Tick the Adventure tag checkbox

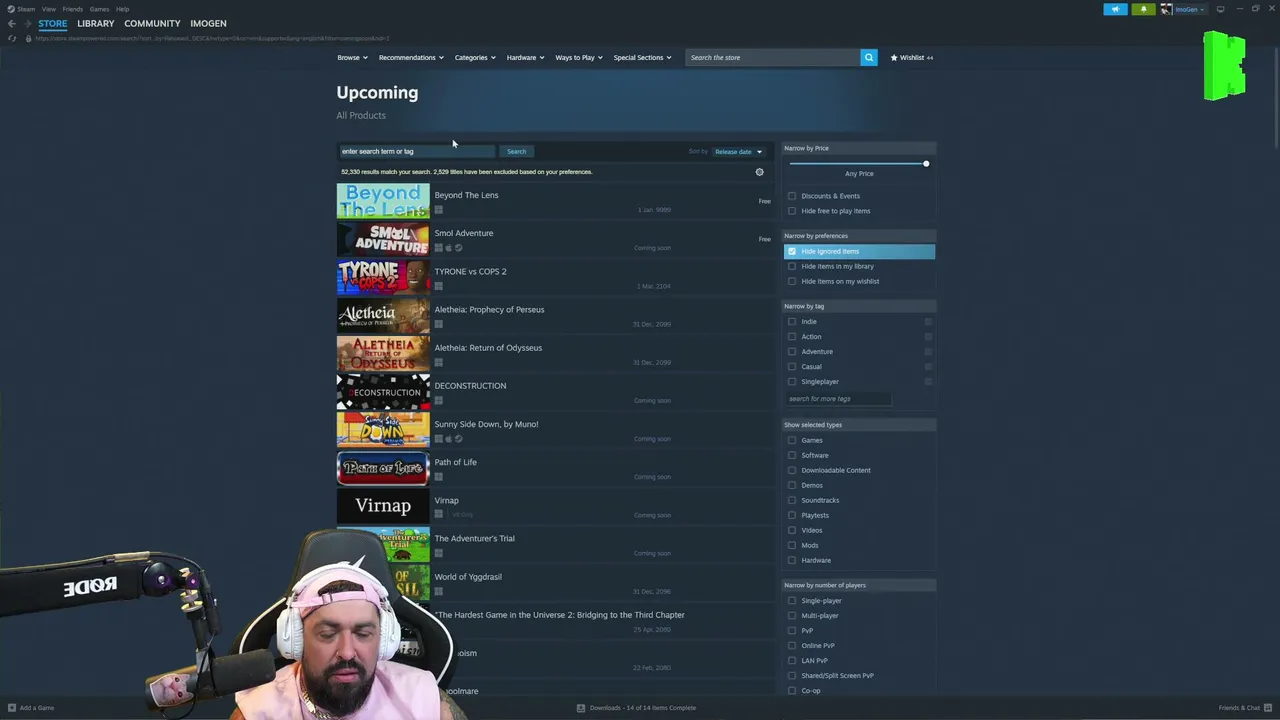coord(792,352)
